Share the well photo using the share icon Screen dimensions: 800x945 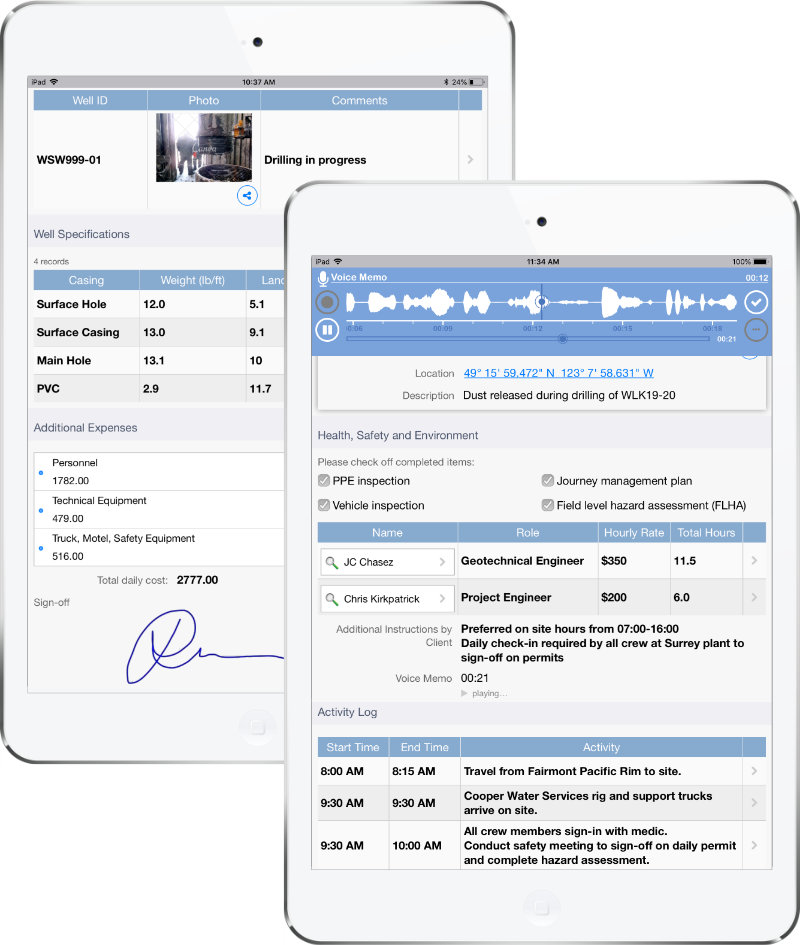coord(247,195)
